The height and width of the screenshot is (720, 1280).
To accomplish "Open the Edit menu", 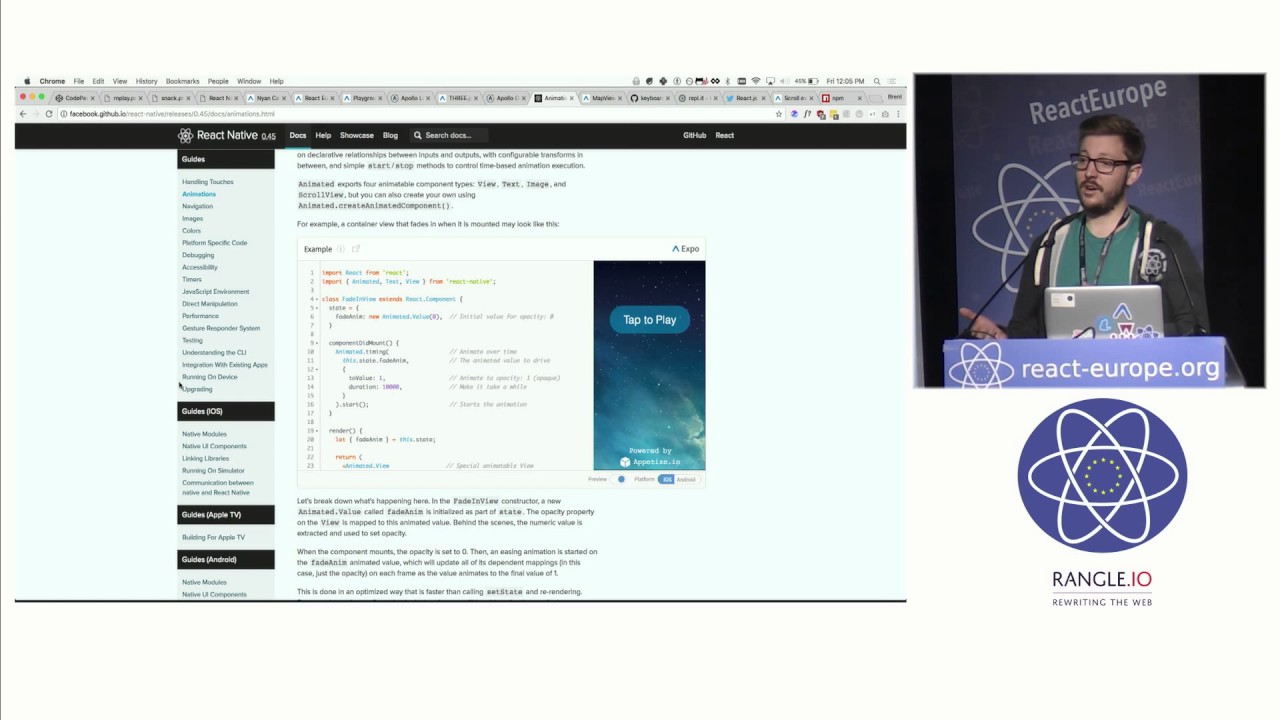I will point(98,81).
